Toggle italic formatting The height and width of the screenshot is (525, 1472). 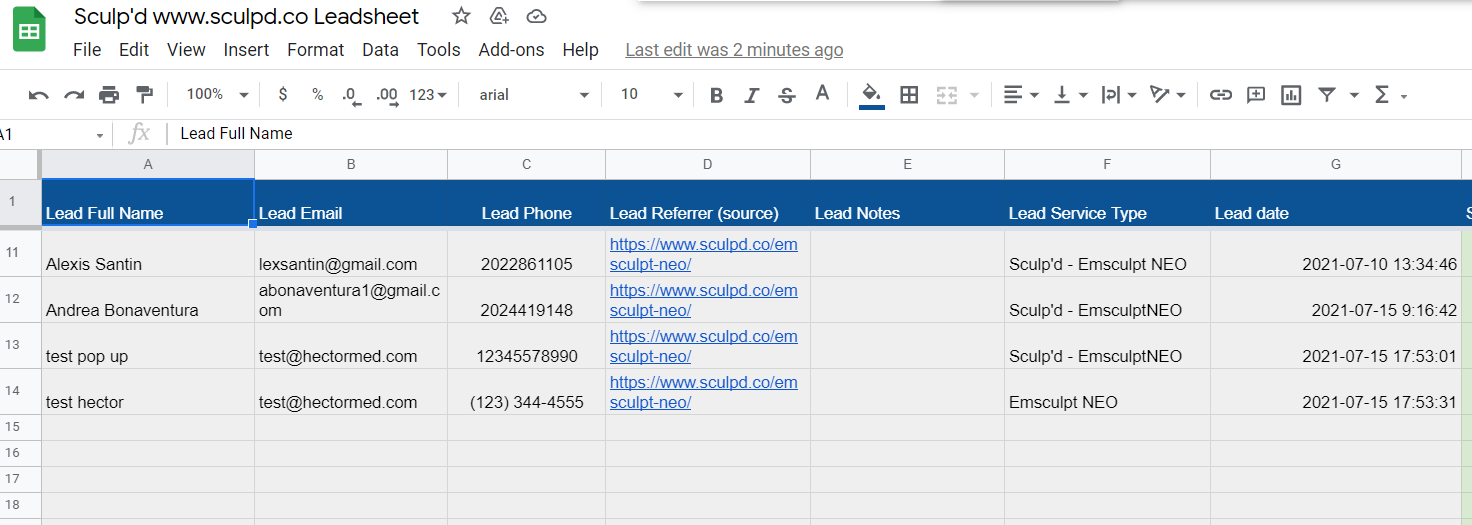pyautogui.click(x=752, y=95)
